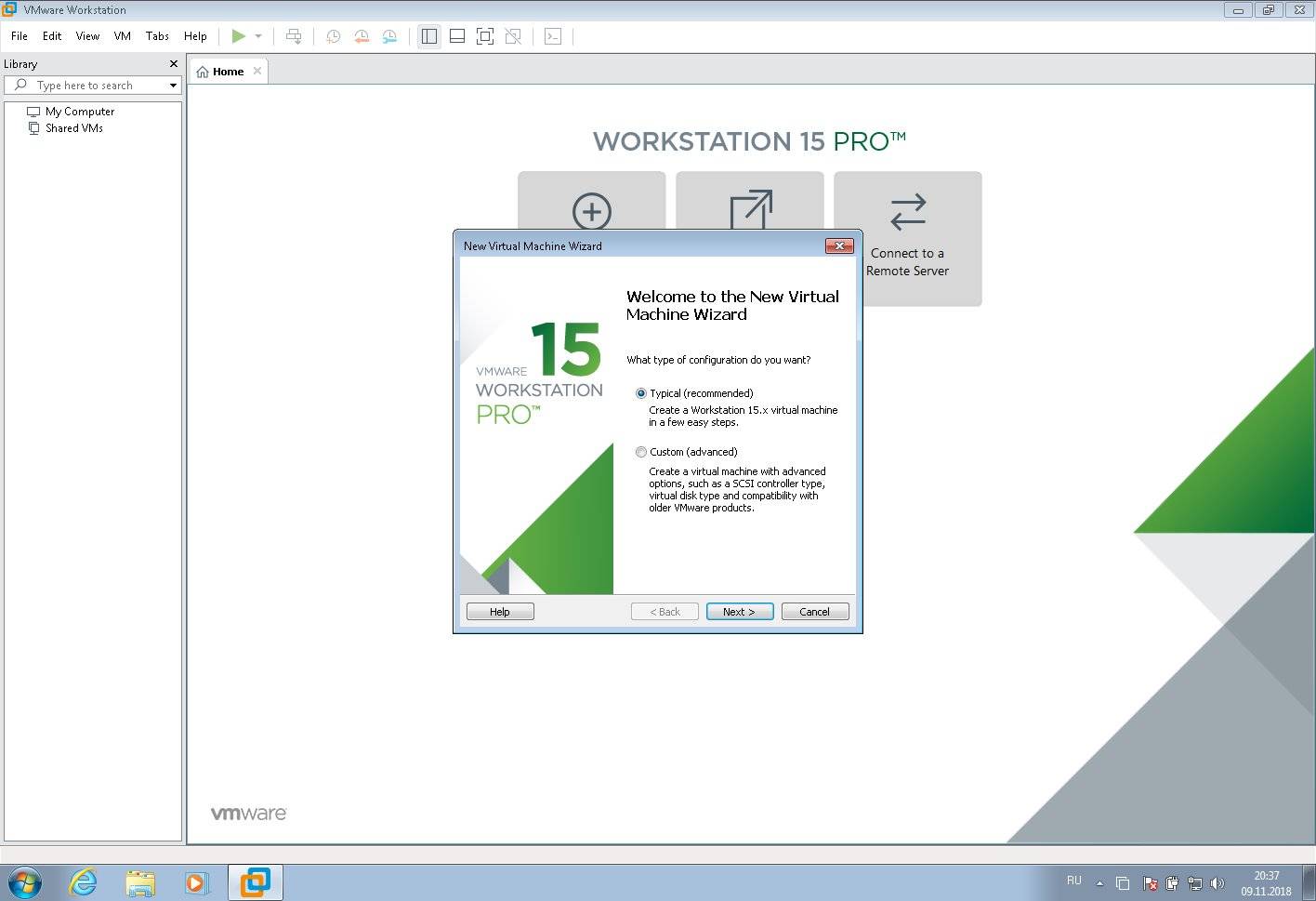Open the VM menu
The image size is (1316, 901).
pyautogui.click(x=123, y=36)
